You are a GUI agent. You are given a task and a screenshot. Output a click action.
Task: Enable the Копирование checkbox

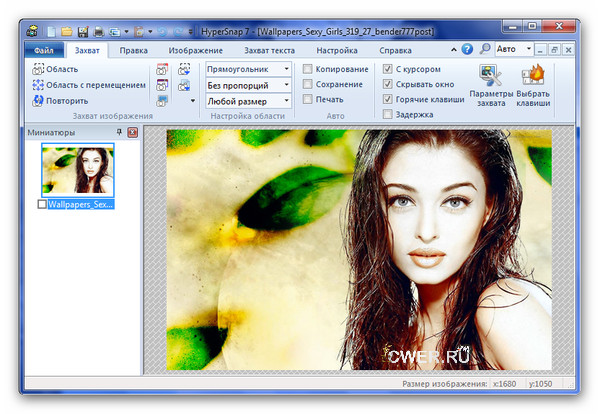coord(308,69)
